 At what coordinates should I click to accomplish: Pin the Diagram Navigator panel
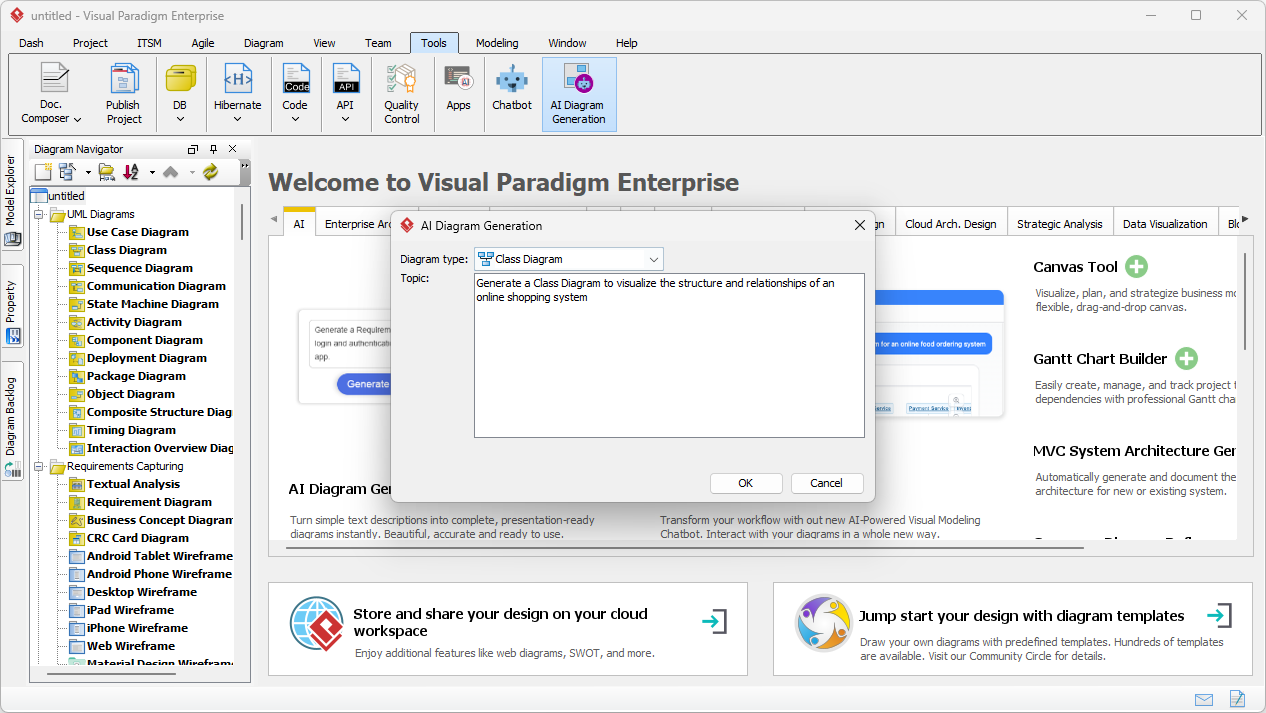[x=212, y=148]
